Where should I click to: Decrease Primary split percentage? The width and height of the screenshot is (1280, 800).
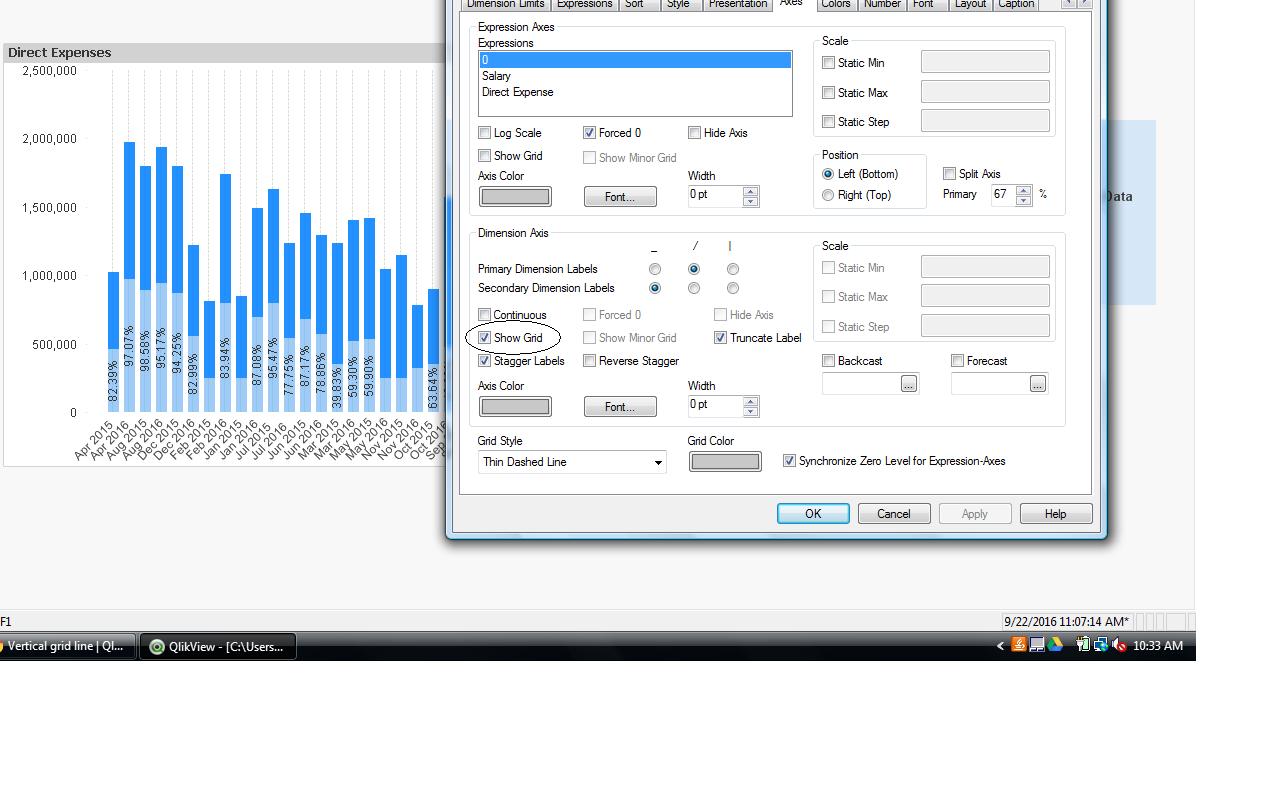click(x=1023, y=200)
